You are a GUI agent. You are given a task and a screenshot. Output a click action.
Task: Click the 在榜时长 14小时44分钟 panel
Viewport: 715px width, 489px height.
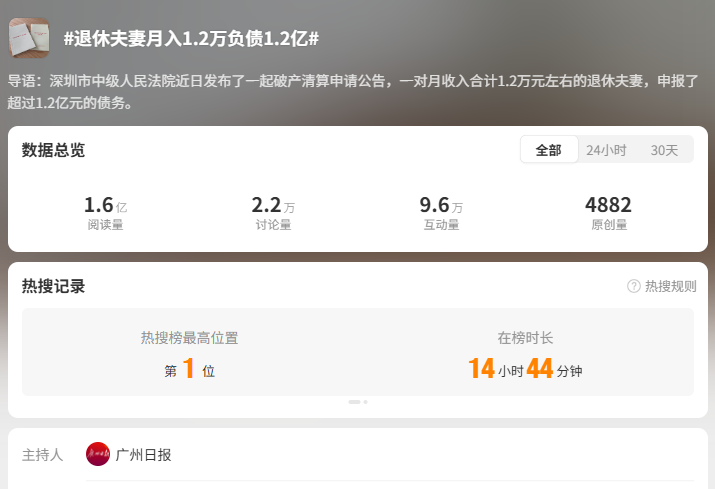click(525, 354)
